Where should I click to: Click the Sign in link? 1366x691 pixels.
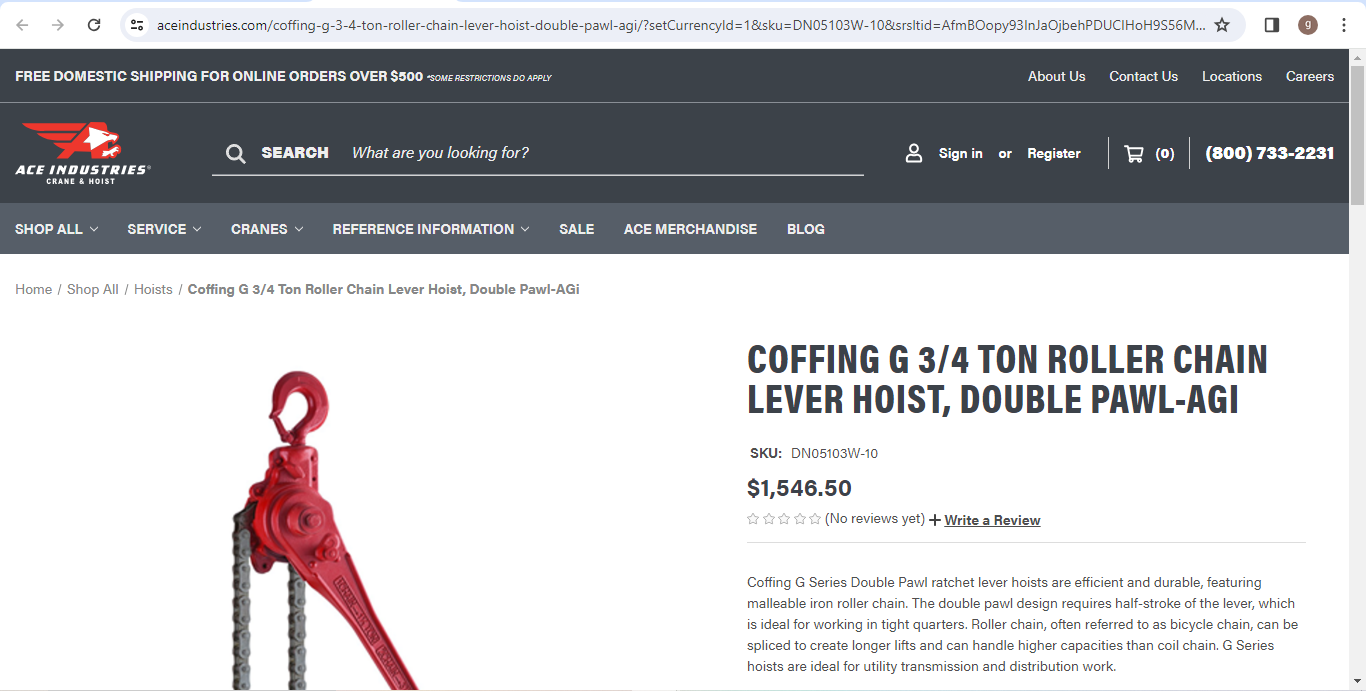pos(960,153)
